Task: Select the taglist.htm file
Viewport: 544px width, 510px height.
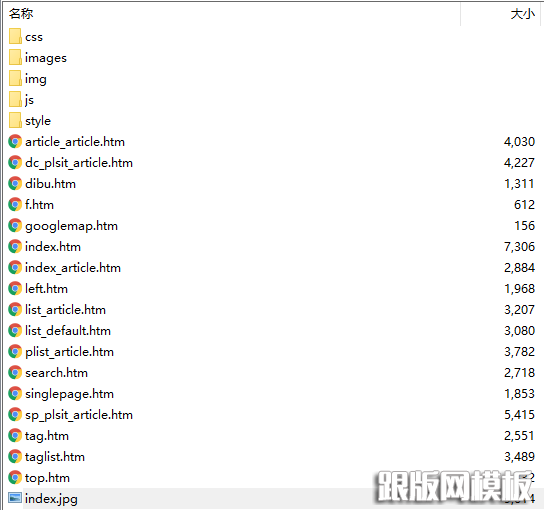Action: coord(55,457)
